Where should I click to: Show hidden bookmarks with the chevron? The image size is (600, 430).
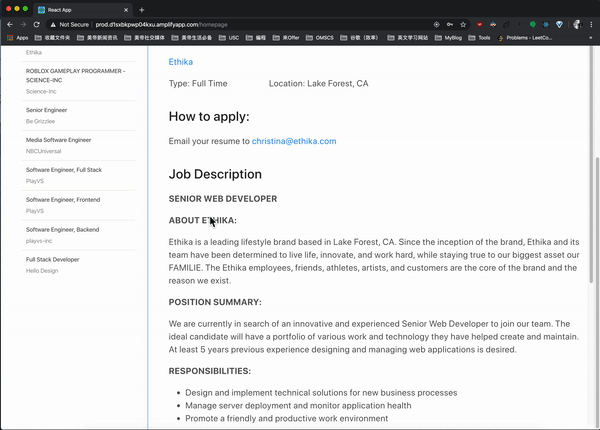click(x=591, y=37)
